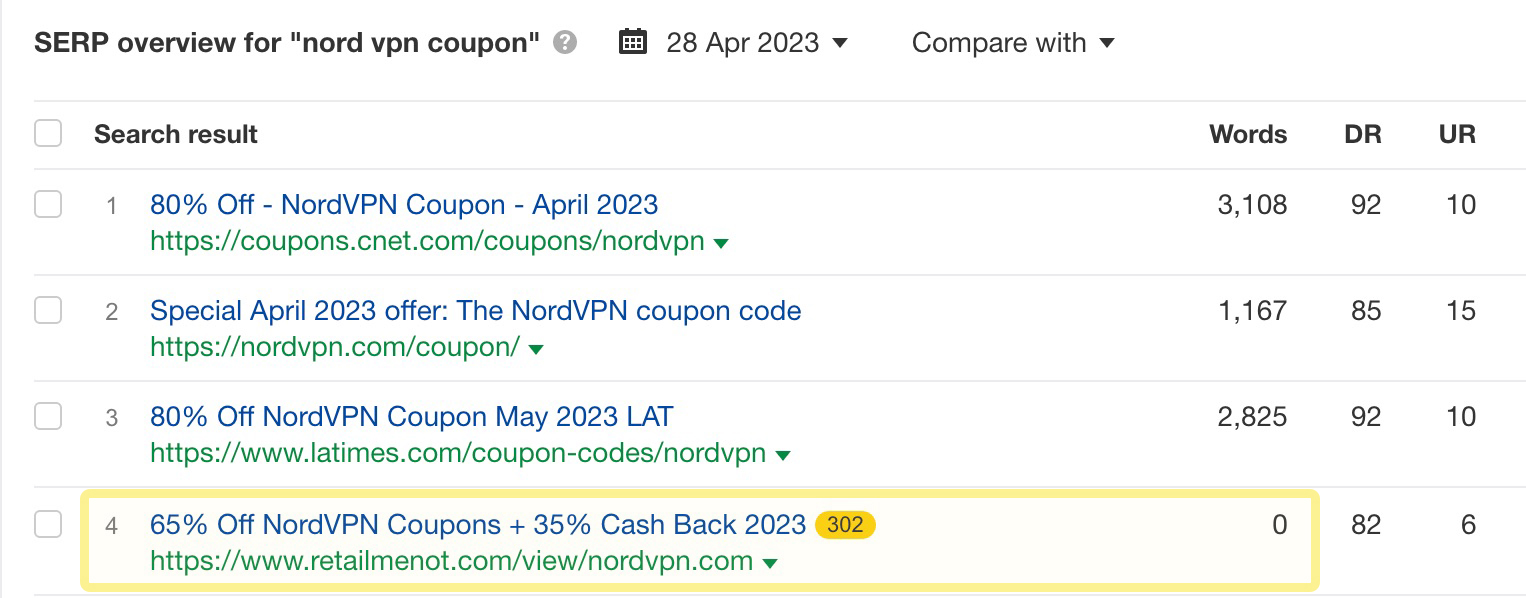Open the LA Times coupon result link
The height and width of the screenshot is (598, 1526).
pos(411,416)
